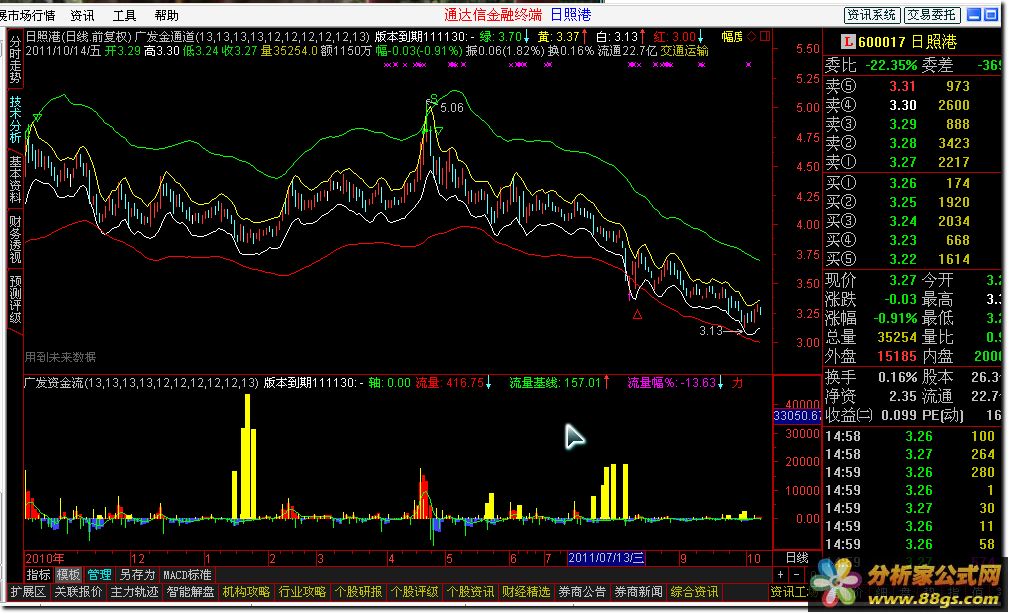Open the 帮助 menu
Image resolution: width=1010 pixels, height=614 pixels.
pos(166,15)
